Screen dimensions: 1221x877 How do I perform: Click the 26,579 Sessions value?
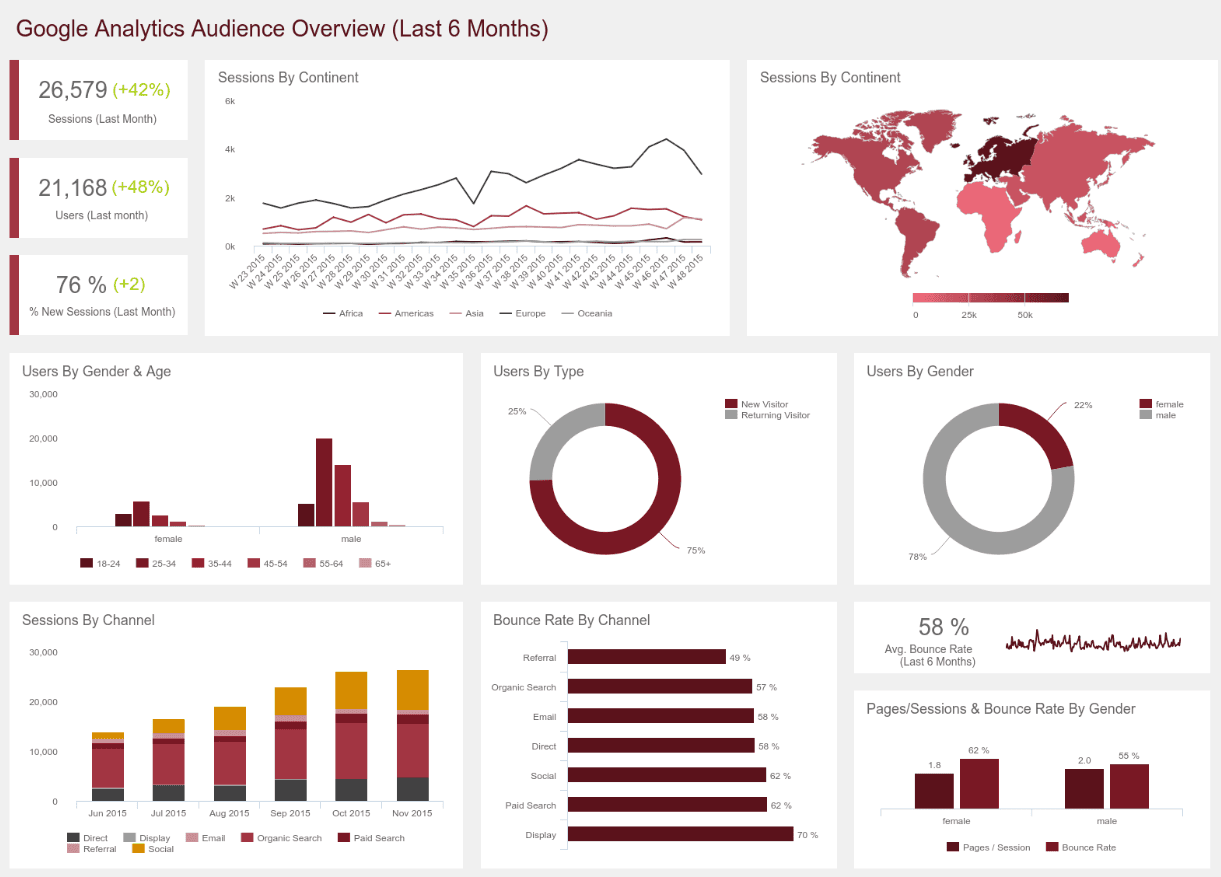73,90
